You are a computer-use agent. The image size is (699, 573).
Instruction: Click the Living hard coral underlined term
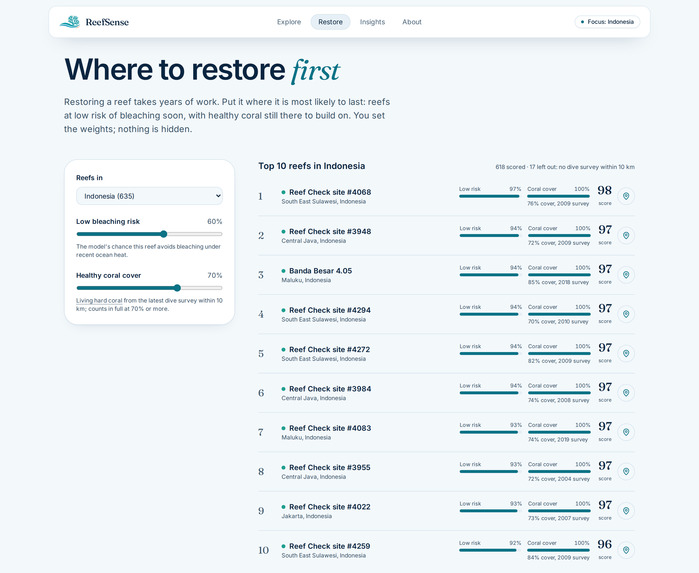point(99,301)
